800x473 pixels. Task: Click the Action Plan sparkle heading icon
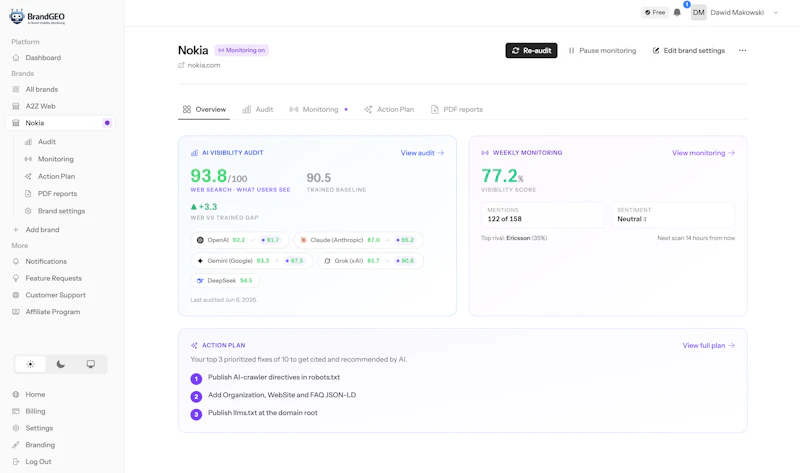pos(194,345)
